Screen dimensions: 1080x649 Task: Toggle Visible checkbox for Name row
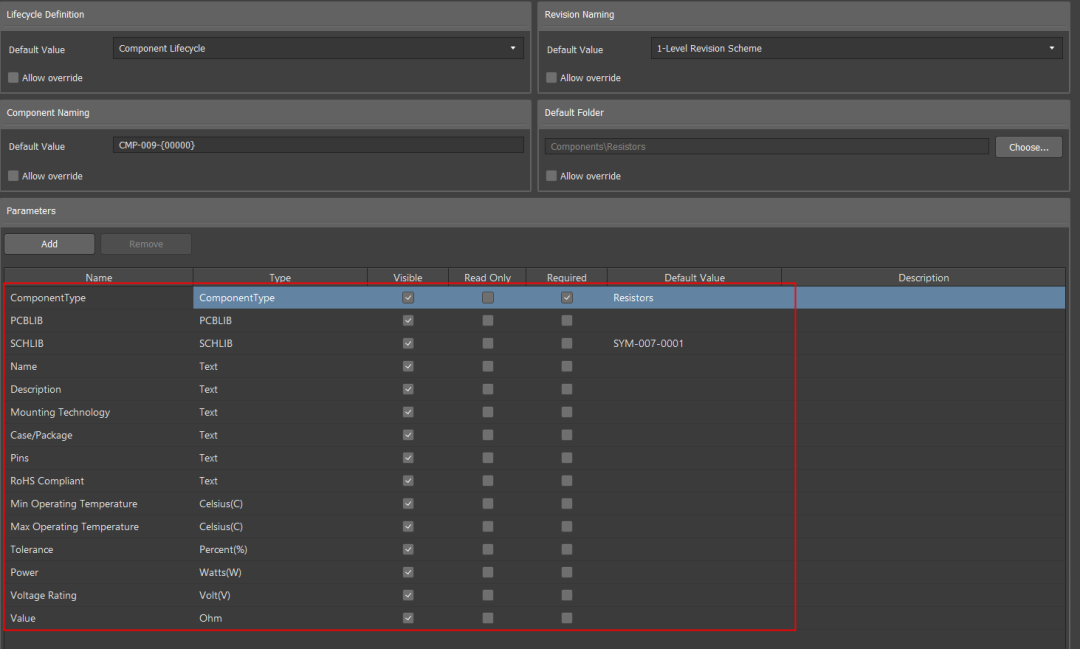(408, 367)
